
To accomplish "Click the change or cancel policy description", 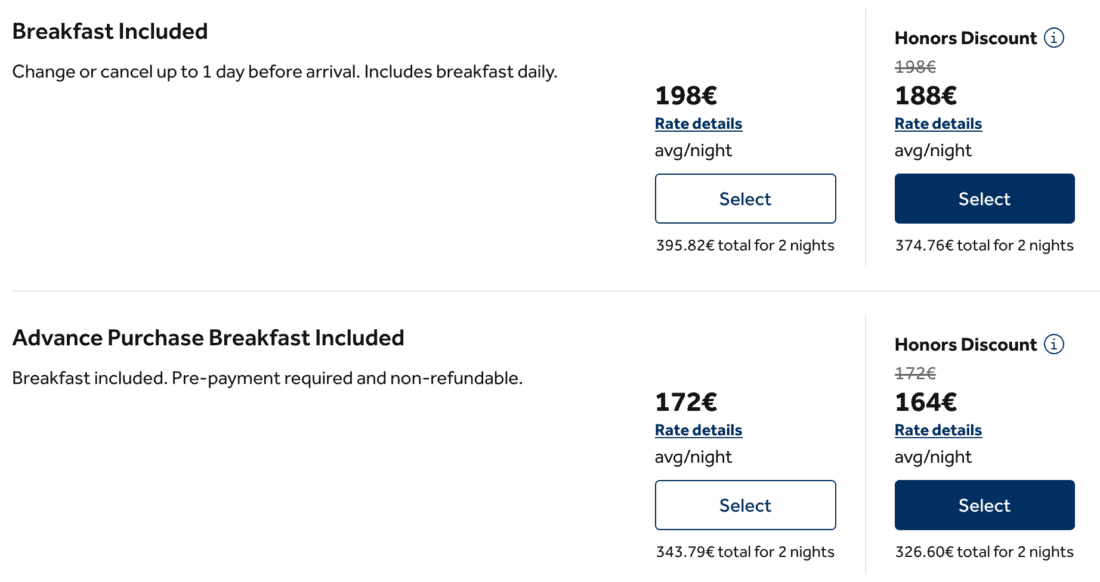I will point(284,72).
